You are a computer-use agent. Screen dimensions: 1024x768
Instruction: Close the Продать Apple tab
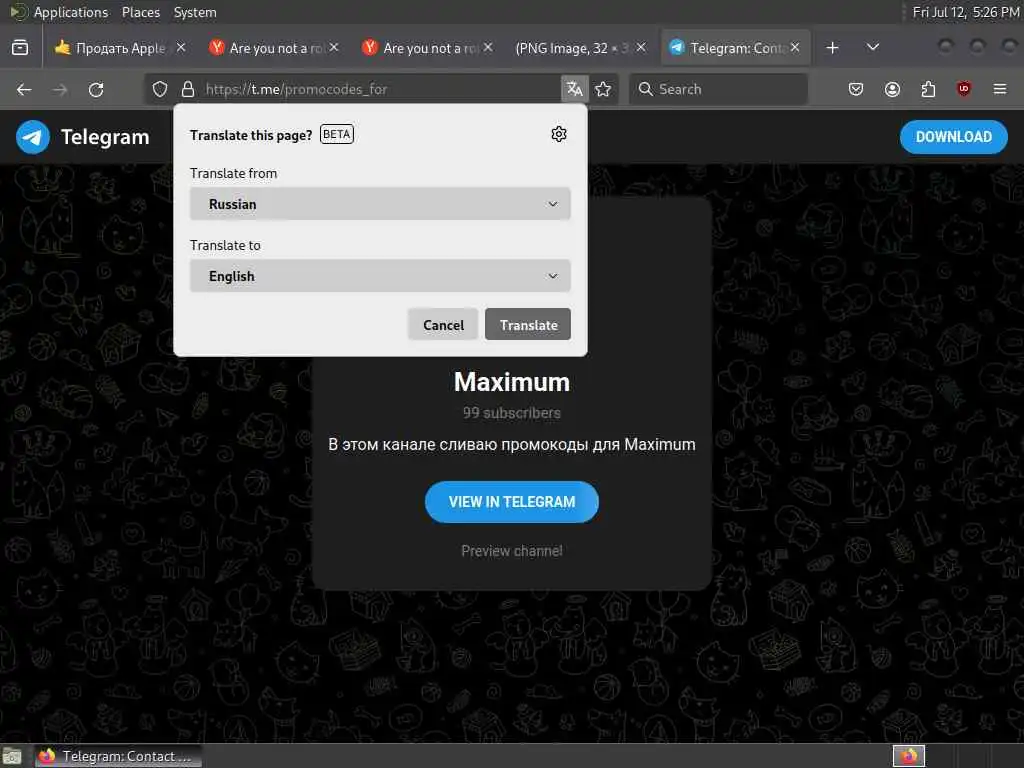pos(181,48)
